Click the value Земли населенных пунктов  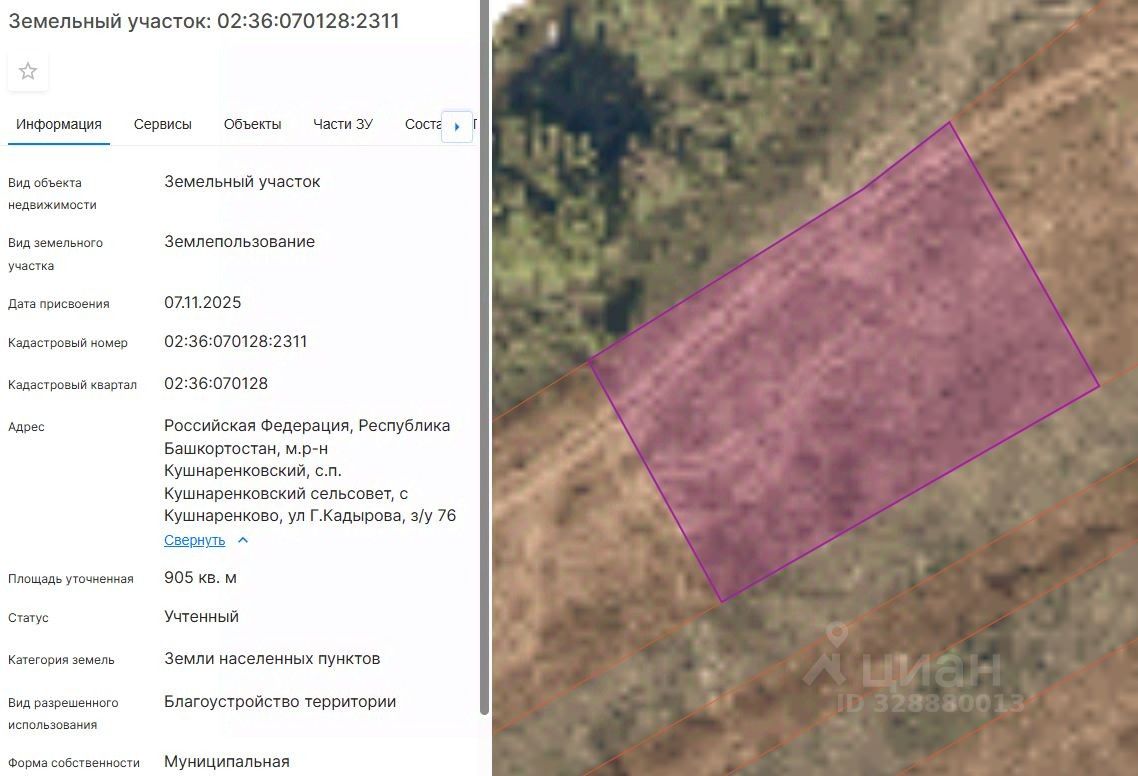click(272, 658)
